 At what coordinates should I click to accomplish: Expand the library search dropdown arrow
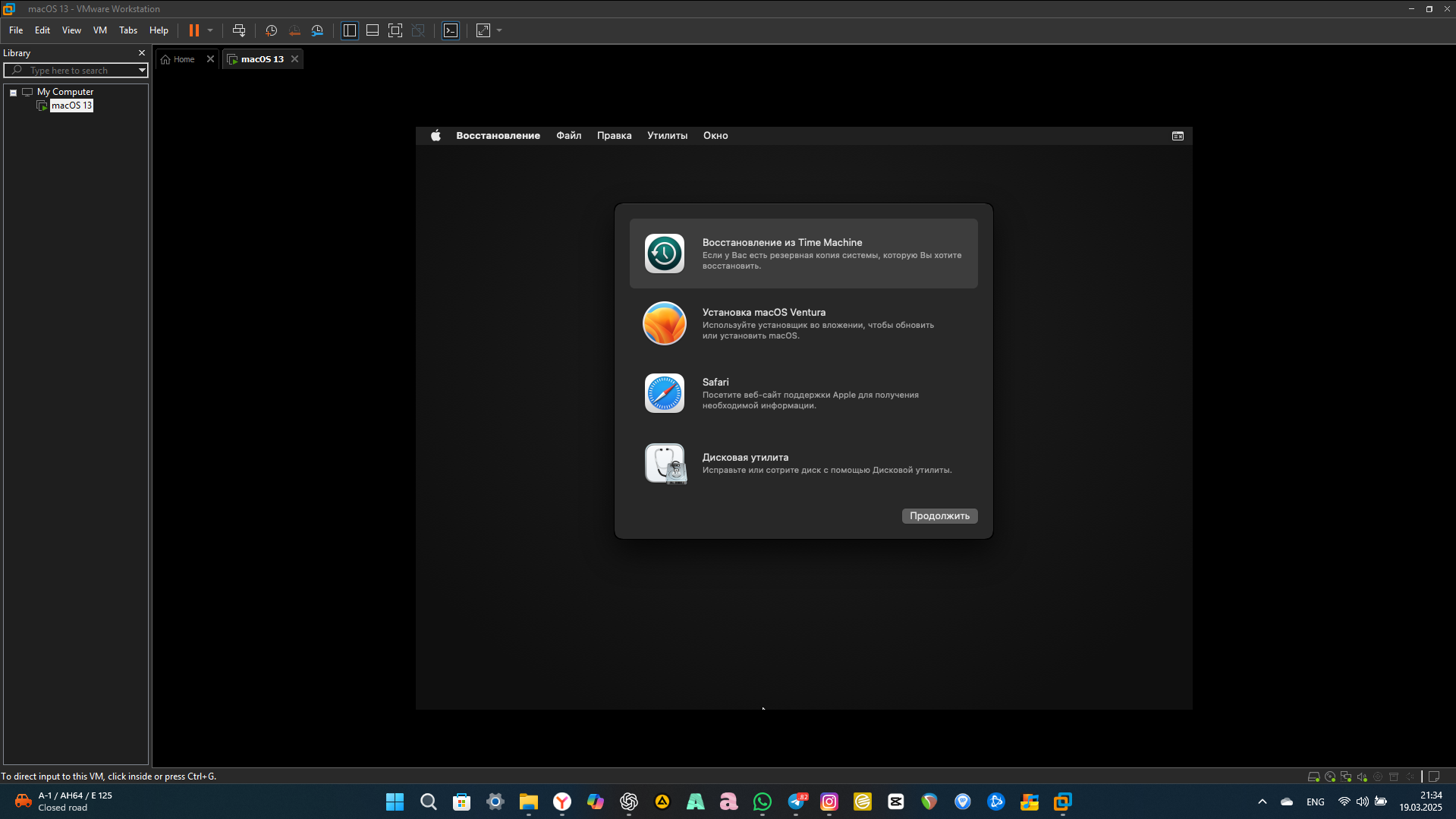click(142, 71)
